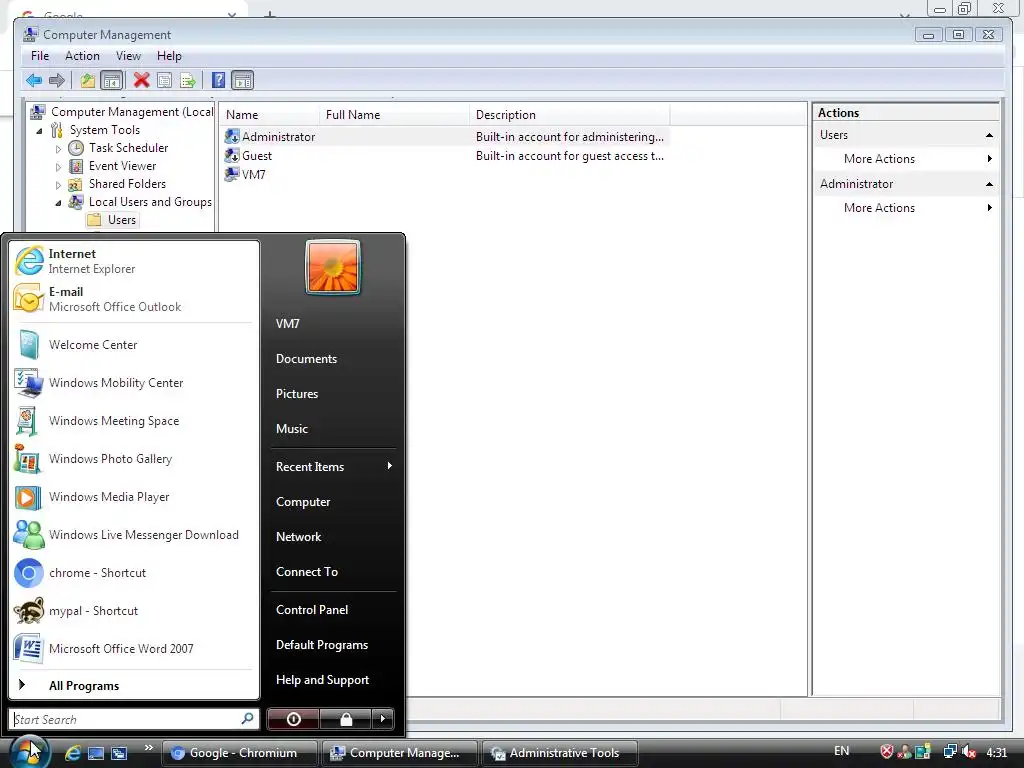Open Windows Meeting Space
This screenshot has width=1024, height=768.
pos(134,421)
